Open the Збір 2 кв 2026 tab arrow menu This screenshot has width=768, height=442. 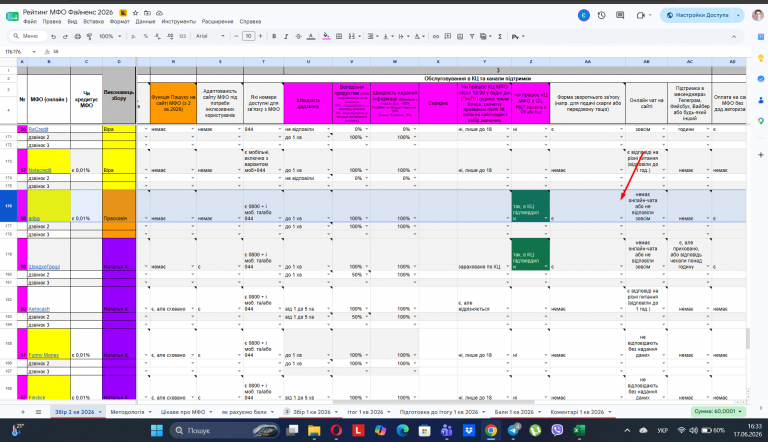(x=100, y=412)
